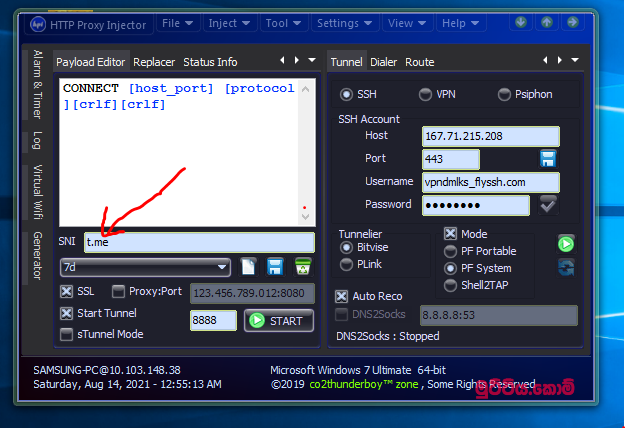Click the SSH Host field 167.71.215.208

[x=491, y=136]
